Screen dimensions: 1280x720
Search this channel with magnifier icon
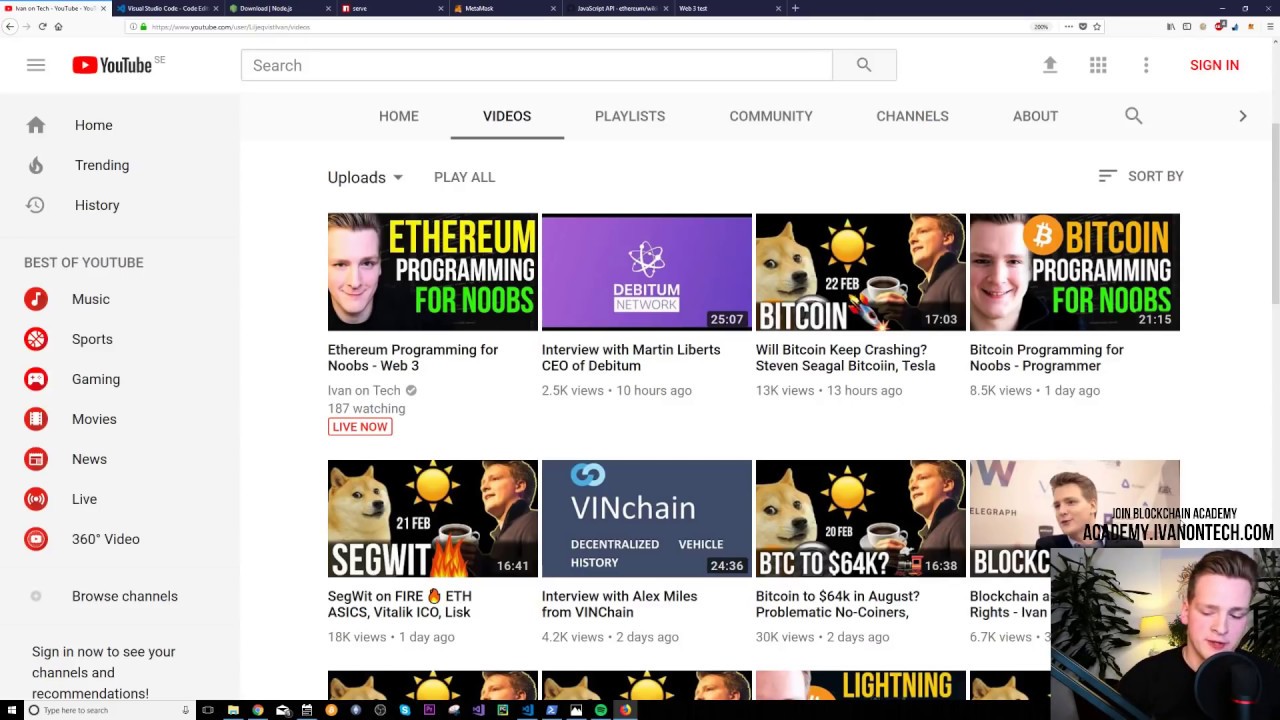click(x=1133, y=116)
